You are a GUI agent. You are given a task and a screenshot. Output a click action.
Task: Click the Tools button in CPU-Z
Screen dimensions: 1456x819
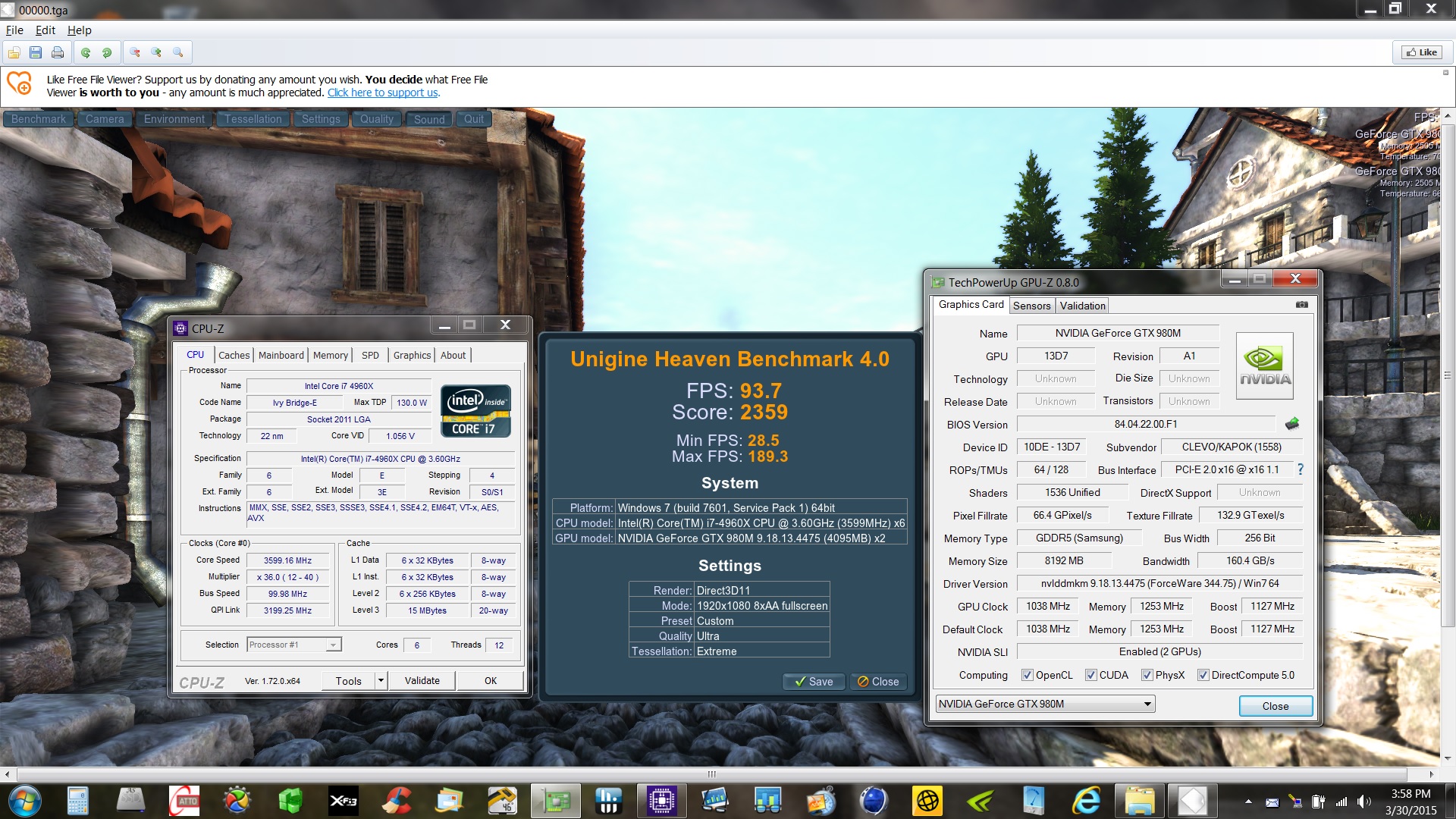click(x=348, y=680)
